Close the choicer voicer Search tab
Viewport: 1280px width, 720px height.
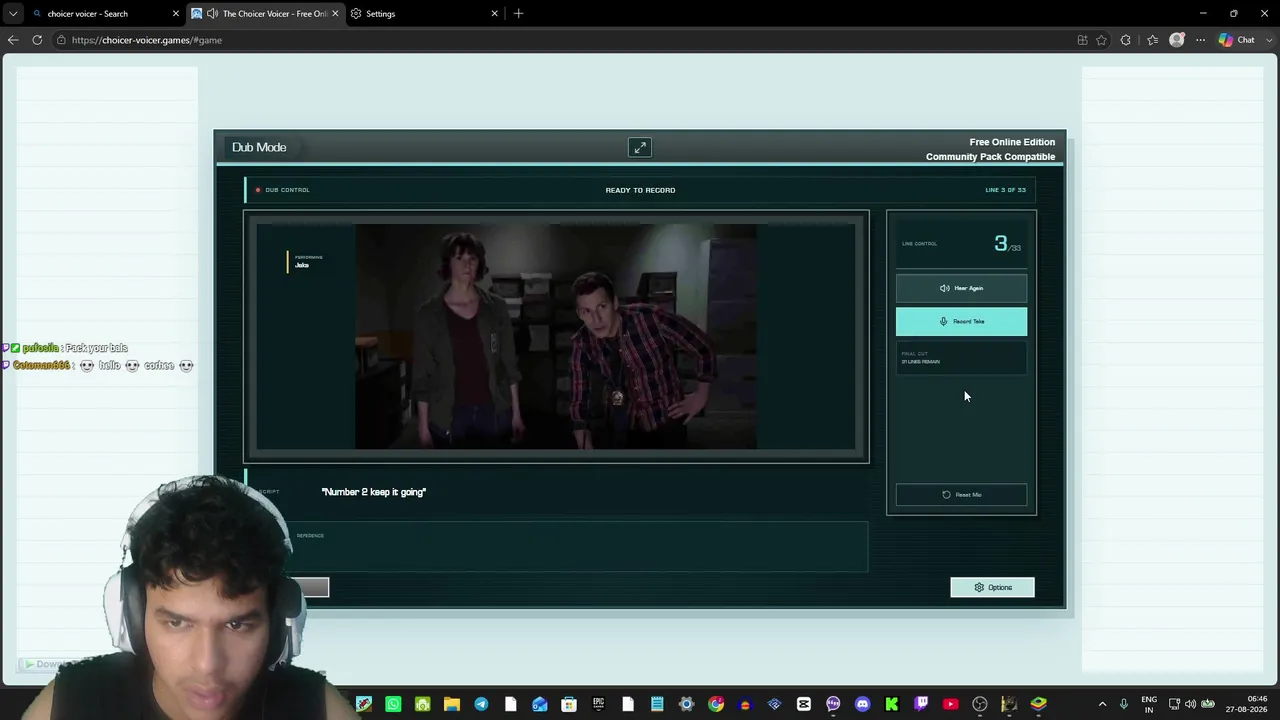pos(175,14)
